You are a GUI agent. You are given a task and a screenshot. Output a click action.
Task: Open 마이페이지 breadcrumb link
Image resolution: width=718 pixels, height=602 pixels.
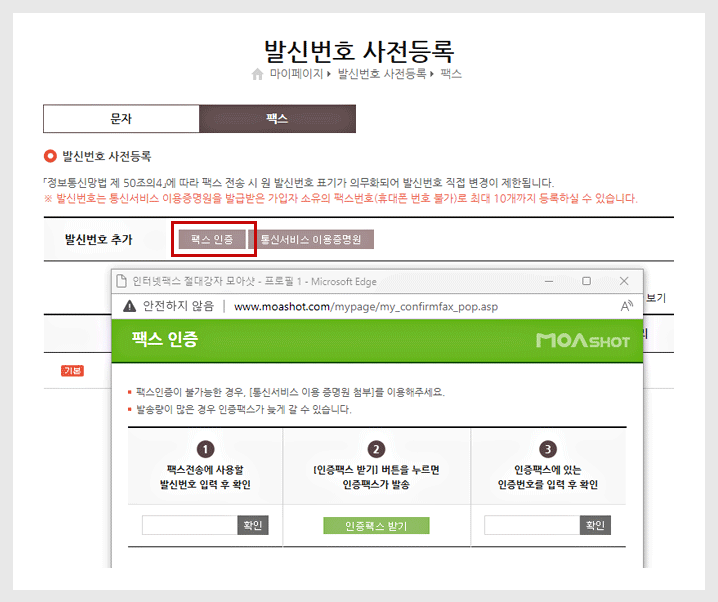(x=296, y=74)
